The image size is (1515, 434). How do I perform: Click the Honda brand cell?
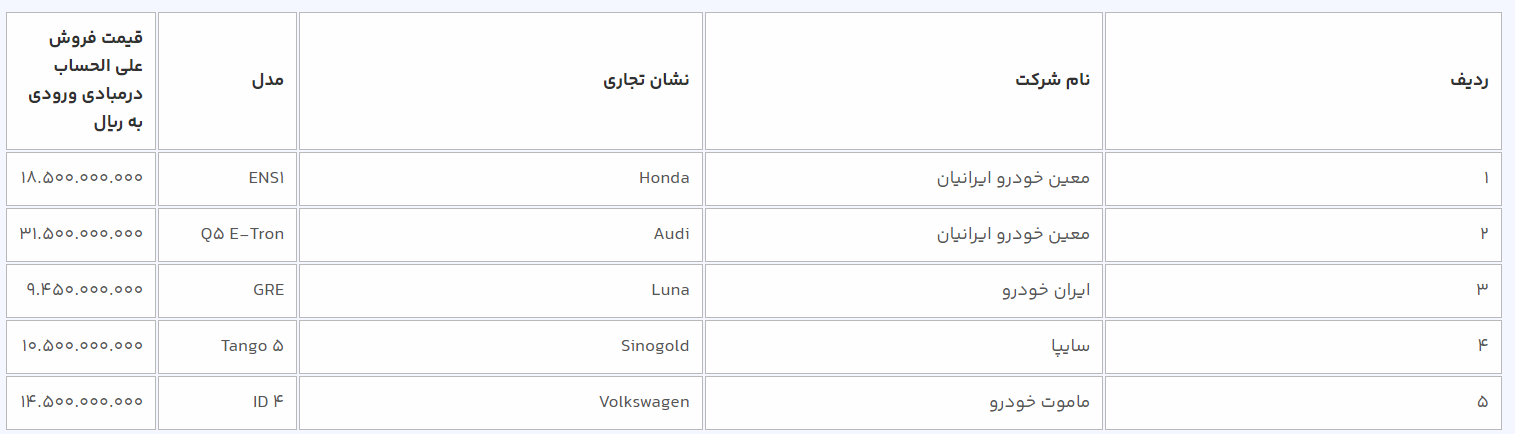click(x=664, y=178)
